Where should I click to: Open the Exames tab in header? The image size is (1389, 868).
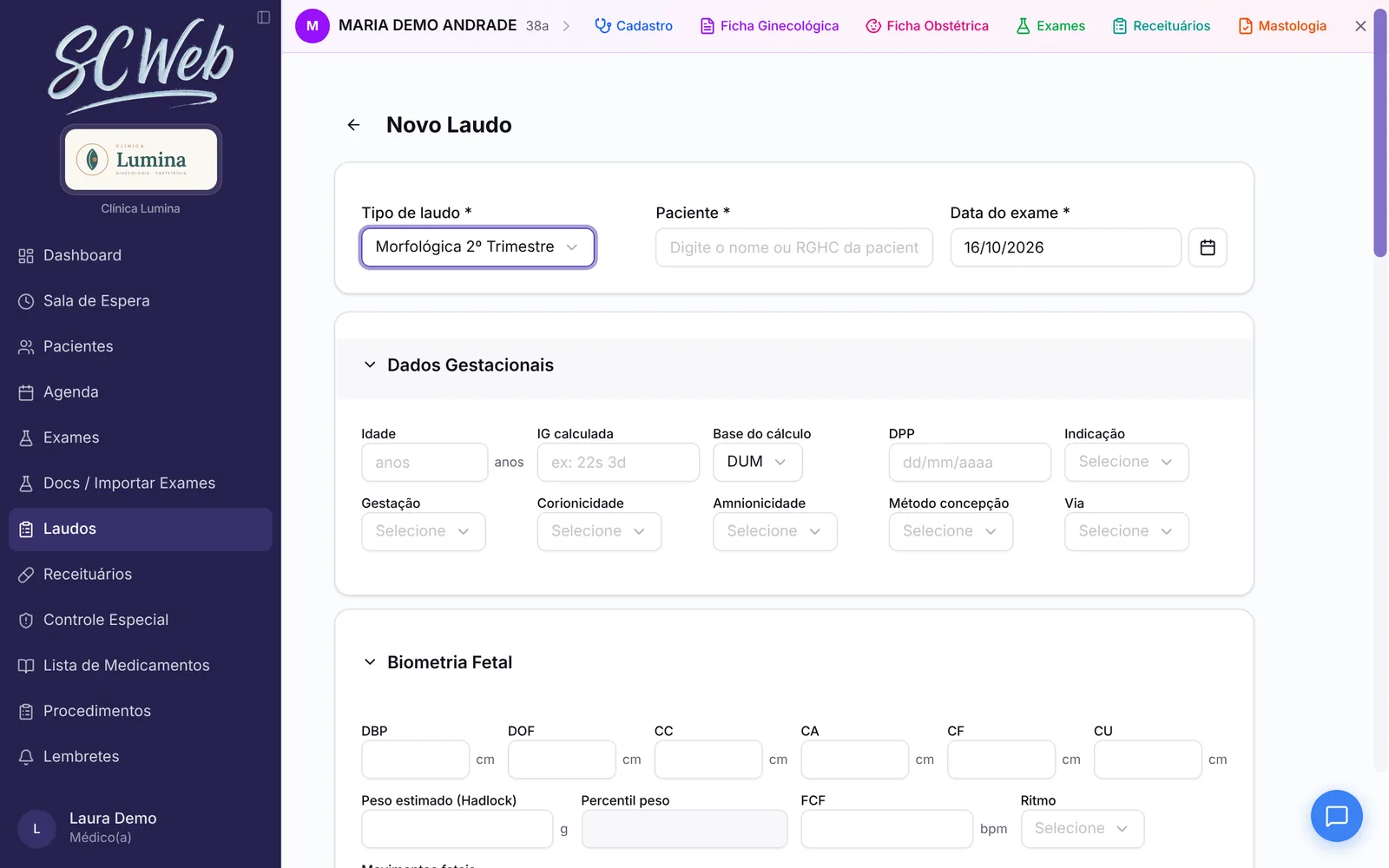click(x=1050, y=26)
